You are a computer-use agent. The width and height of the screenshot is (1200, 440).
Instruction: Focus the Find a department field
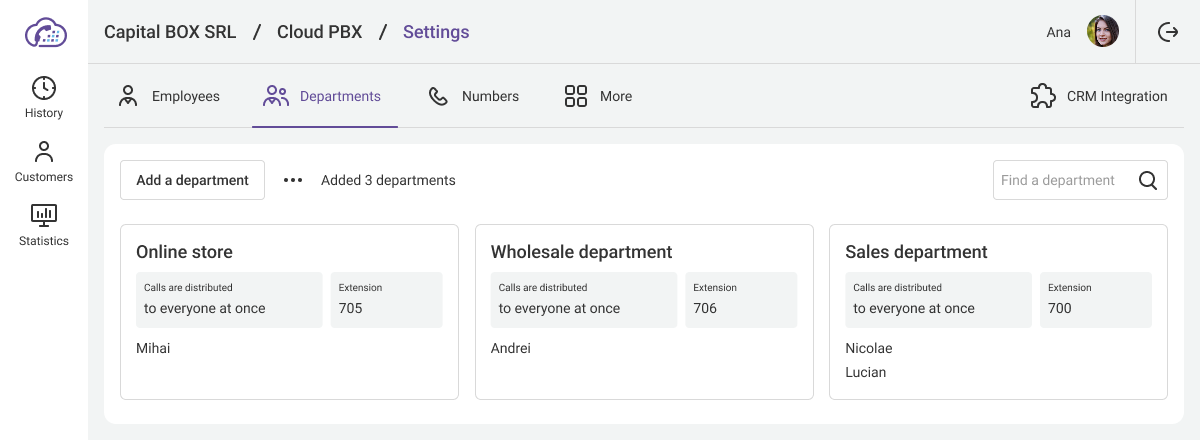coord(1060,180)
